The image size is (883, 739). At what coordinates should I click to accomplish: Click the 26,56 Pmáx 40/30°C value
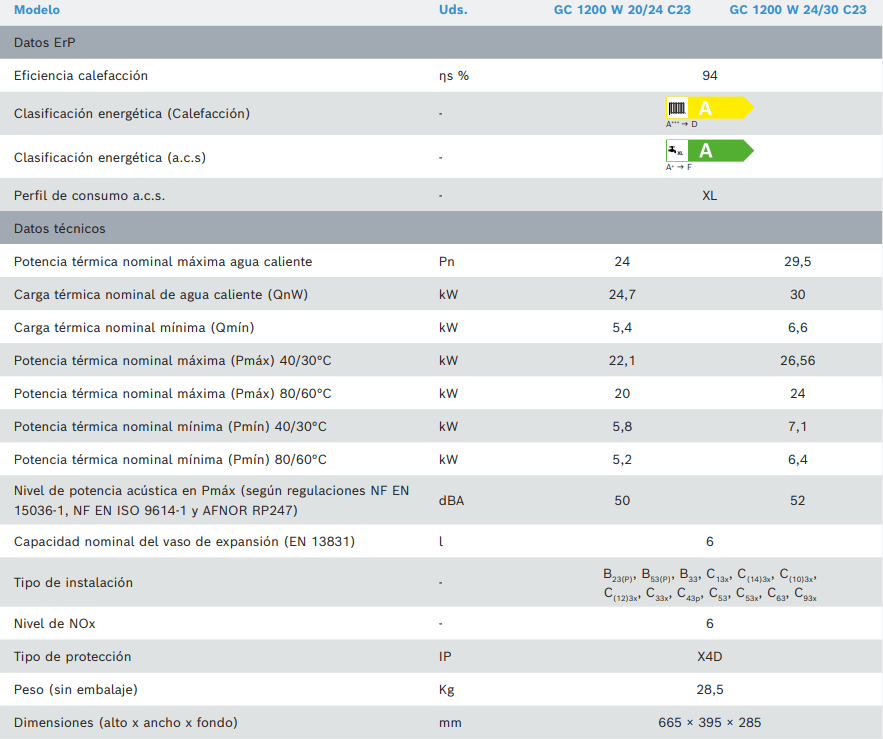pos(797,361)
